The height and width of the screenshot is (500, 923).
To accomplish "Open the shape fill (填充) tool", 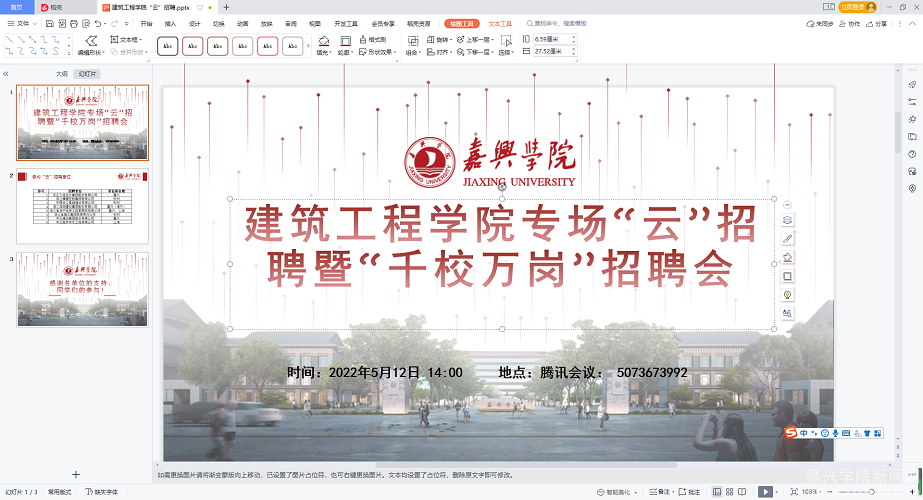I will coord(323,46).
